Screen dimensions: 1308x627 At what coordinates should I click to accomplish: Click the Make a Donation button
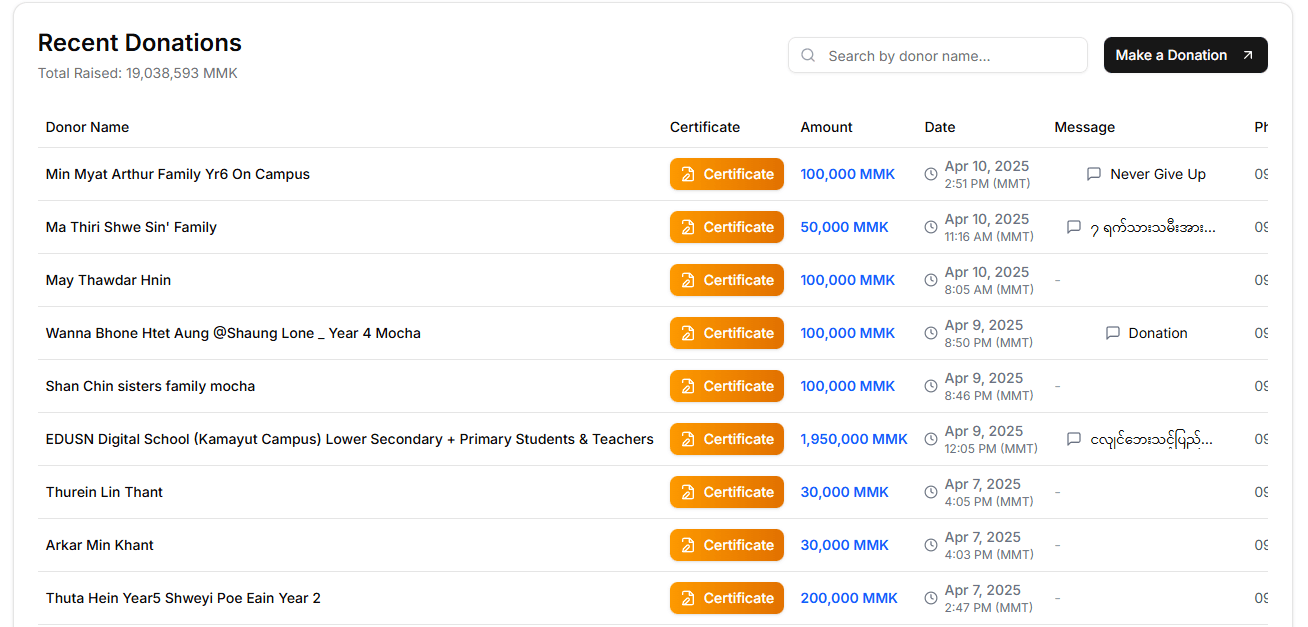(1185, 55)
